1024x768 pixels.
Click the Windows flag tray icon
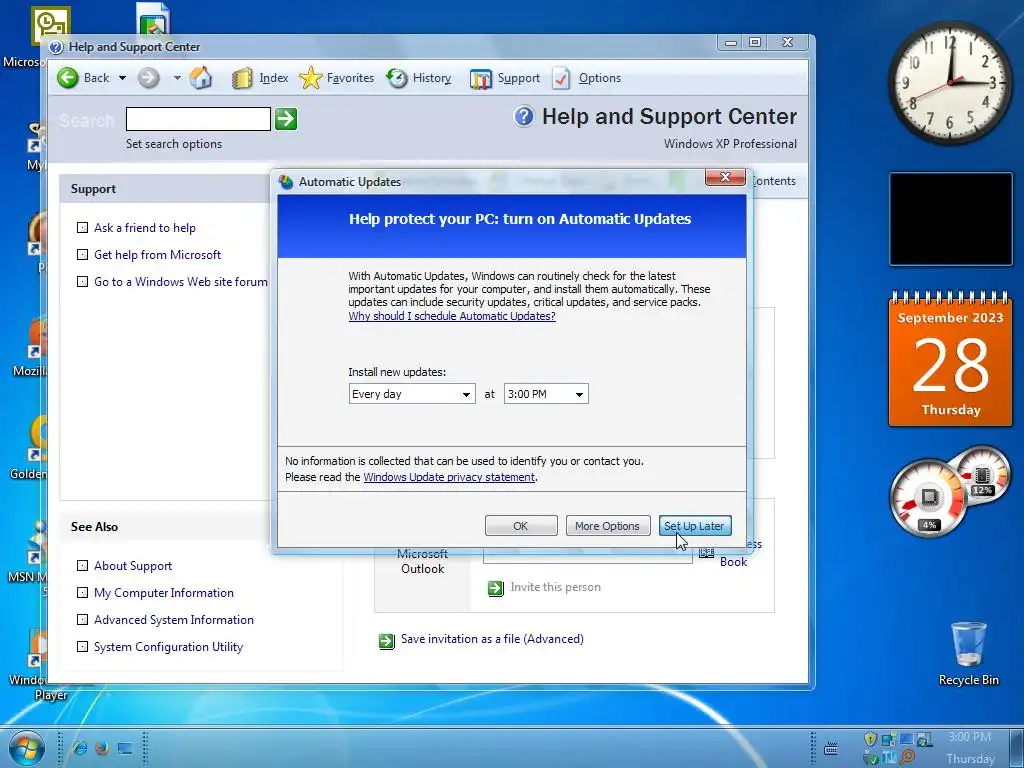924,739
